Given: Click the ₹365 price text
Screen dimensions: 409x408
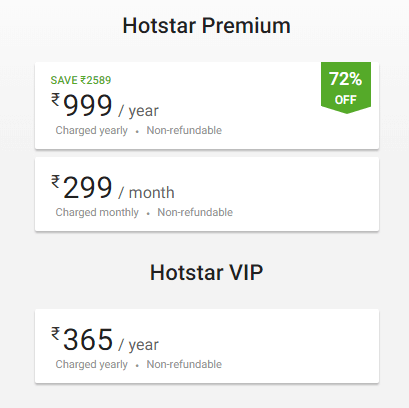Looking at the screenshot, I should click(82, 339).
